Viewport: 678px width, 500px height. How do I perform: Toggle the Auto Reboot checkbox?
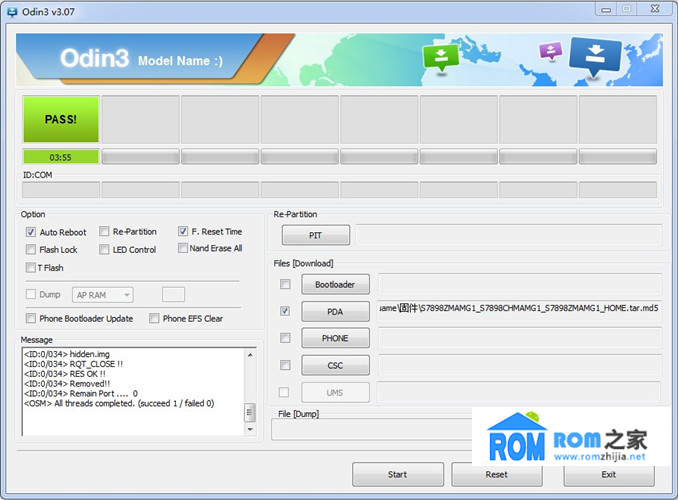[x=31, y=232]
